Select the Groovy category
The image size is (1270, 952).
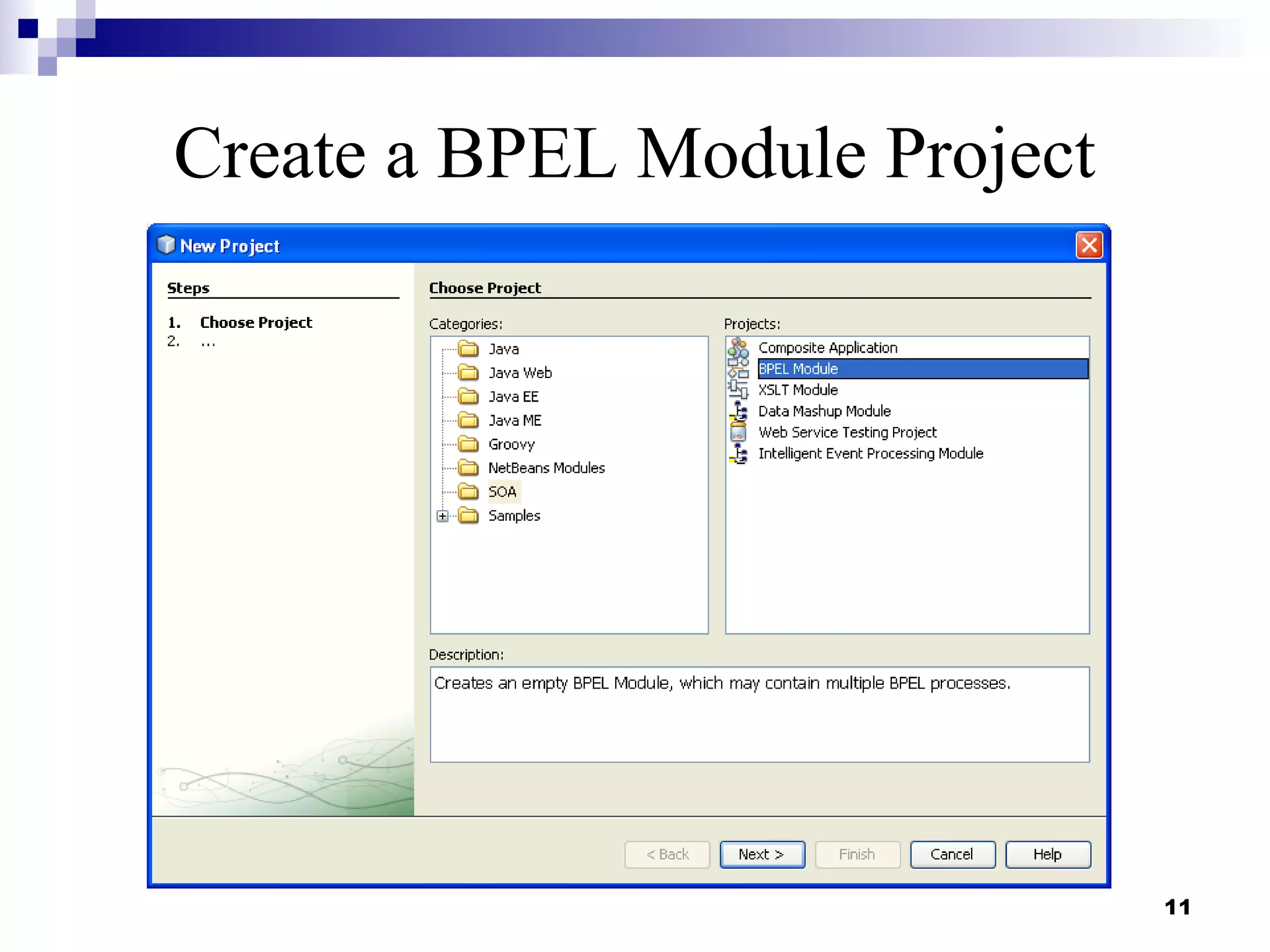pyautogui.click(x=512, y=444)
